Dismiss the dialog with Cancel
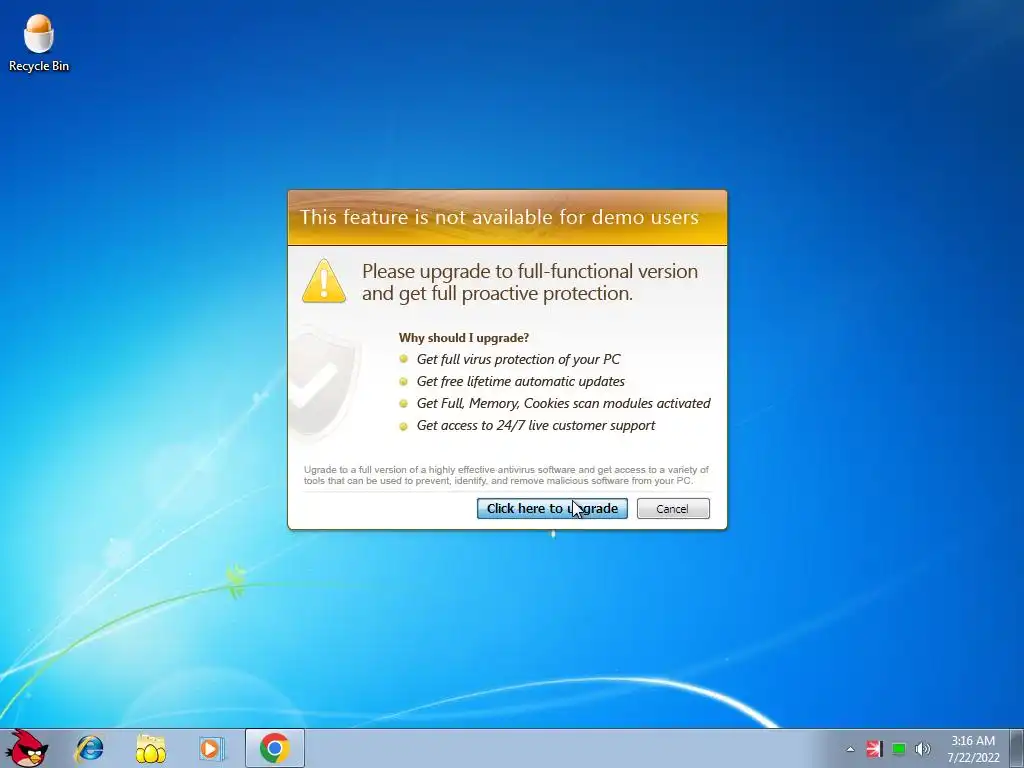Viewport: 1024px width, 768px height. pos(673,509)
